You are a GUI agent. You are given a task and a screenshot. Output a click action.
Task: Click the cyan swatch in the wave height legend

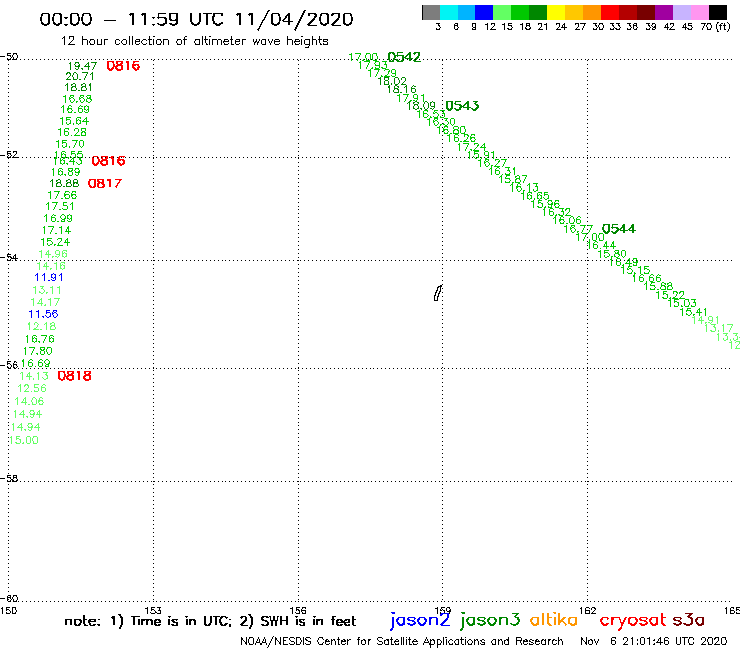click(449, 12)
